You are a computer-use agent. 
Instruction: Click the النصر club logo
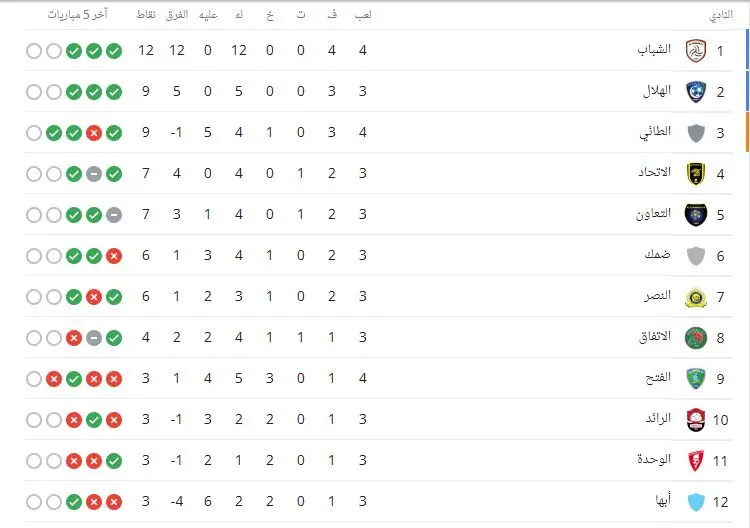point(696,297)
